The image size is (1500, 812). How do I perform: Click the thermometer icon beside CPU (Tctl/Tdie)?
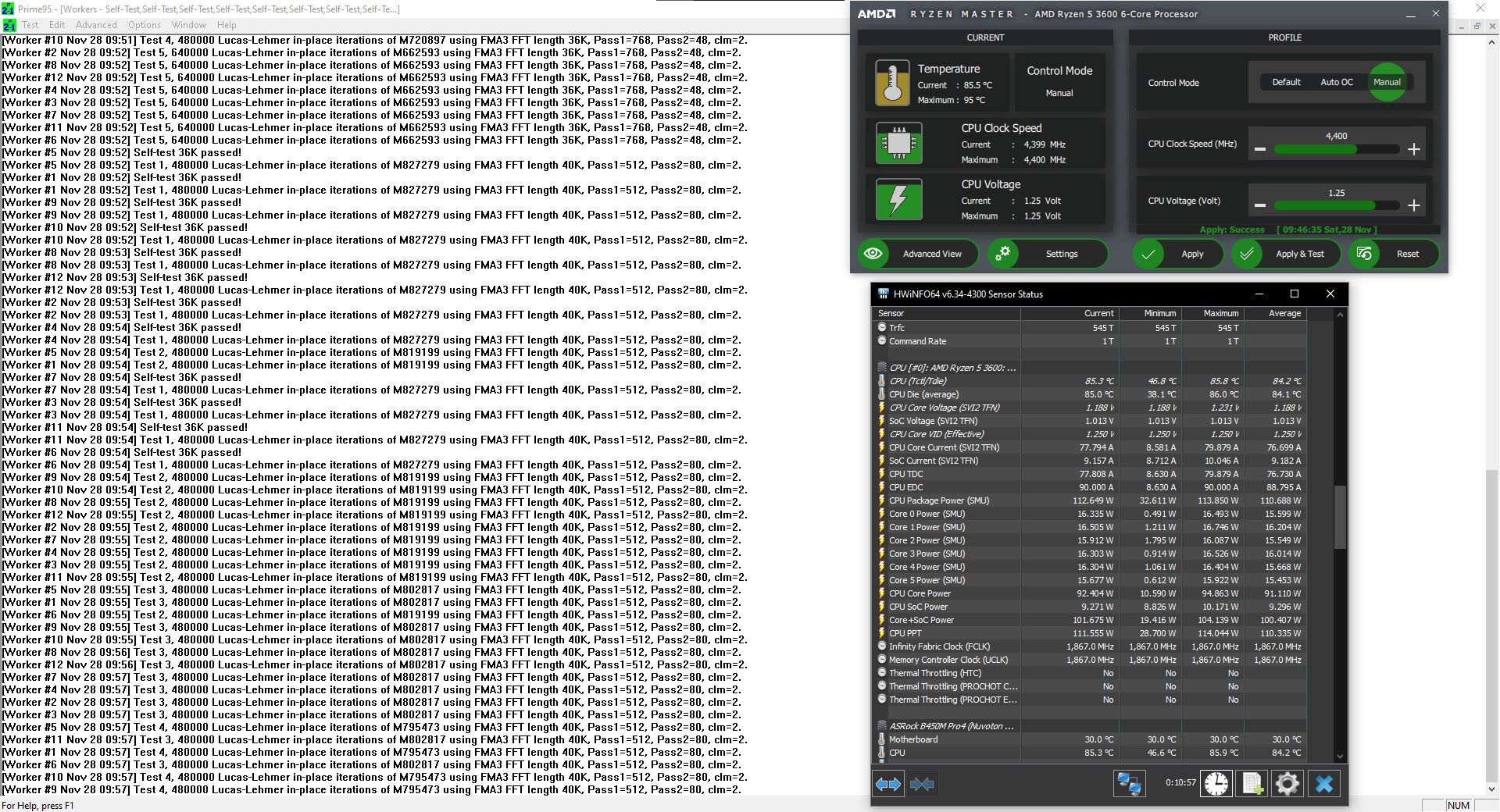[x=882, y=381]
